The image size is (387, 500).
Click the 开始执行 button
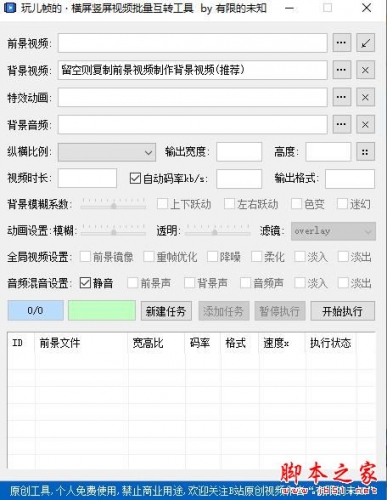point(343,311)
